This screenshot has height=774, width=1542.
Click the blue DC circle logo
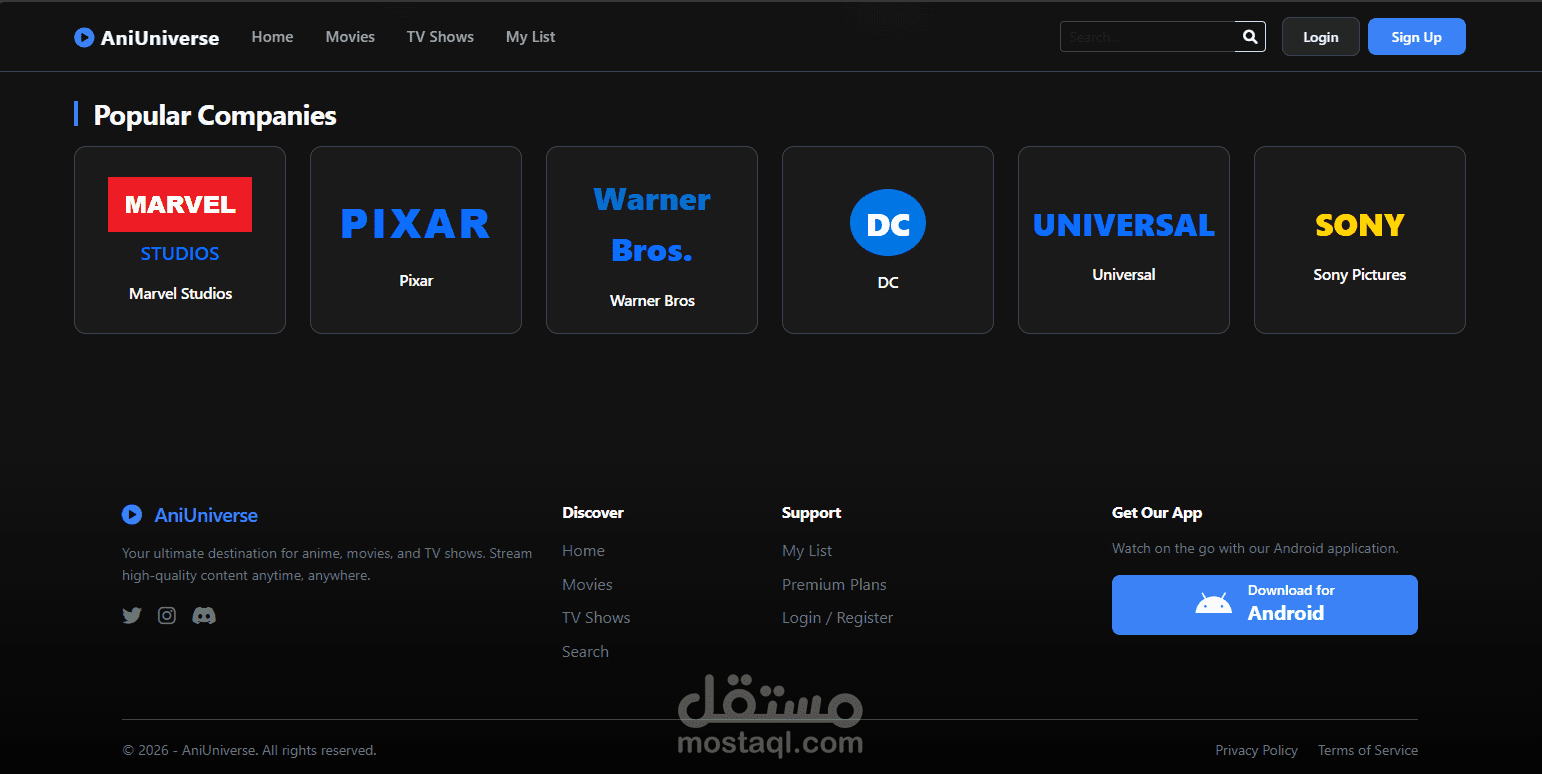[888, 223]
